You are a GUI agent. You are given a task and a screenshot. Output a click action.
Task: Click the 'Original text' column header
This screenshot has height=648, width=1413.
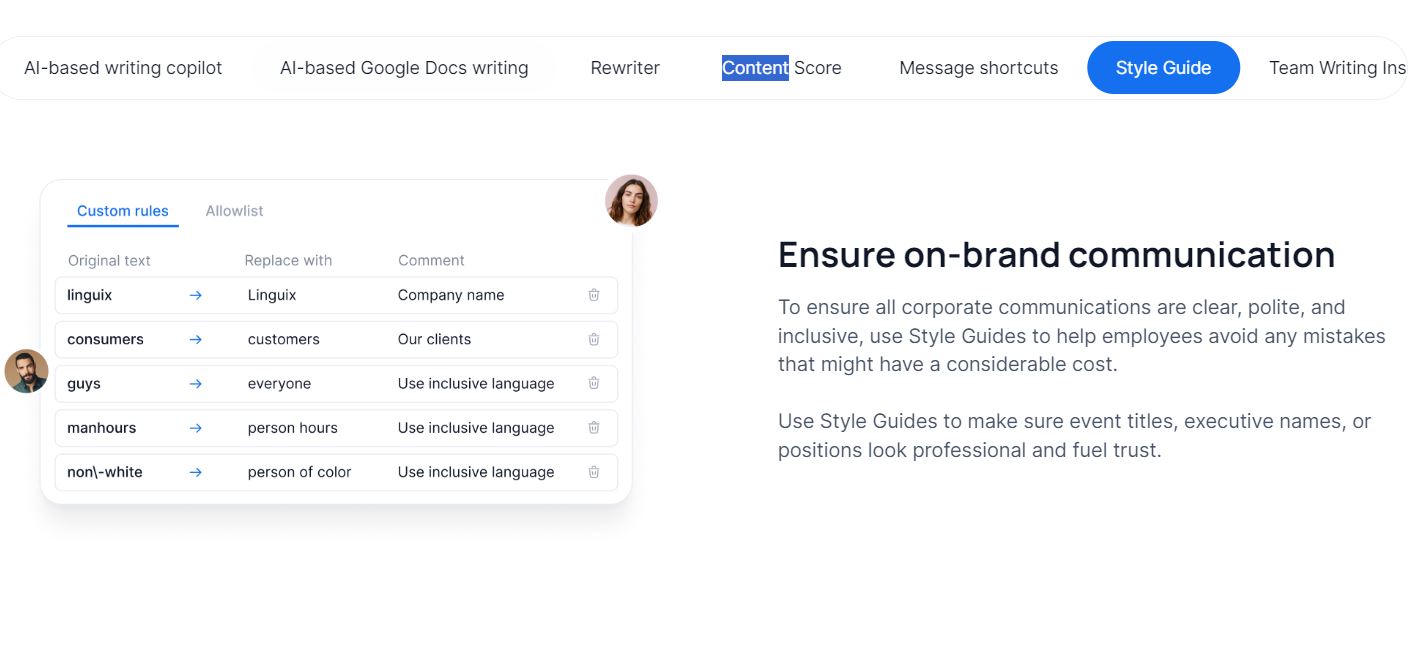109,260
